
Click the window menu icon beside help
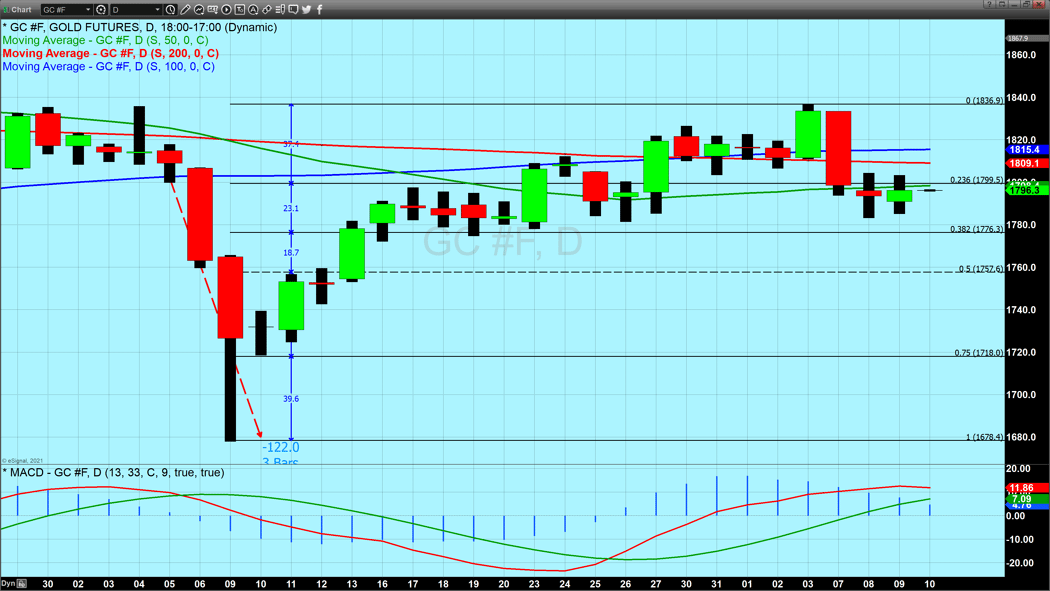pos(1002,4)
